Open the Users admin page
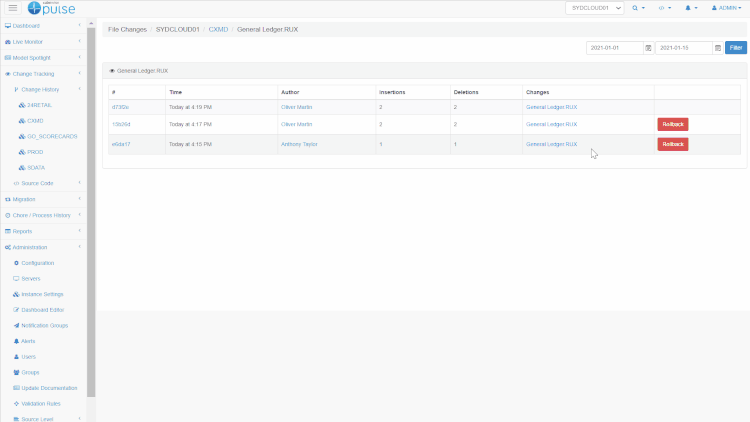The height and width of the screenshot is (422, 750). pos(28,356)
